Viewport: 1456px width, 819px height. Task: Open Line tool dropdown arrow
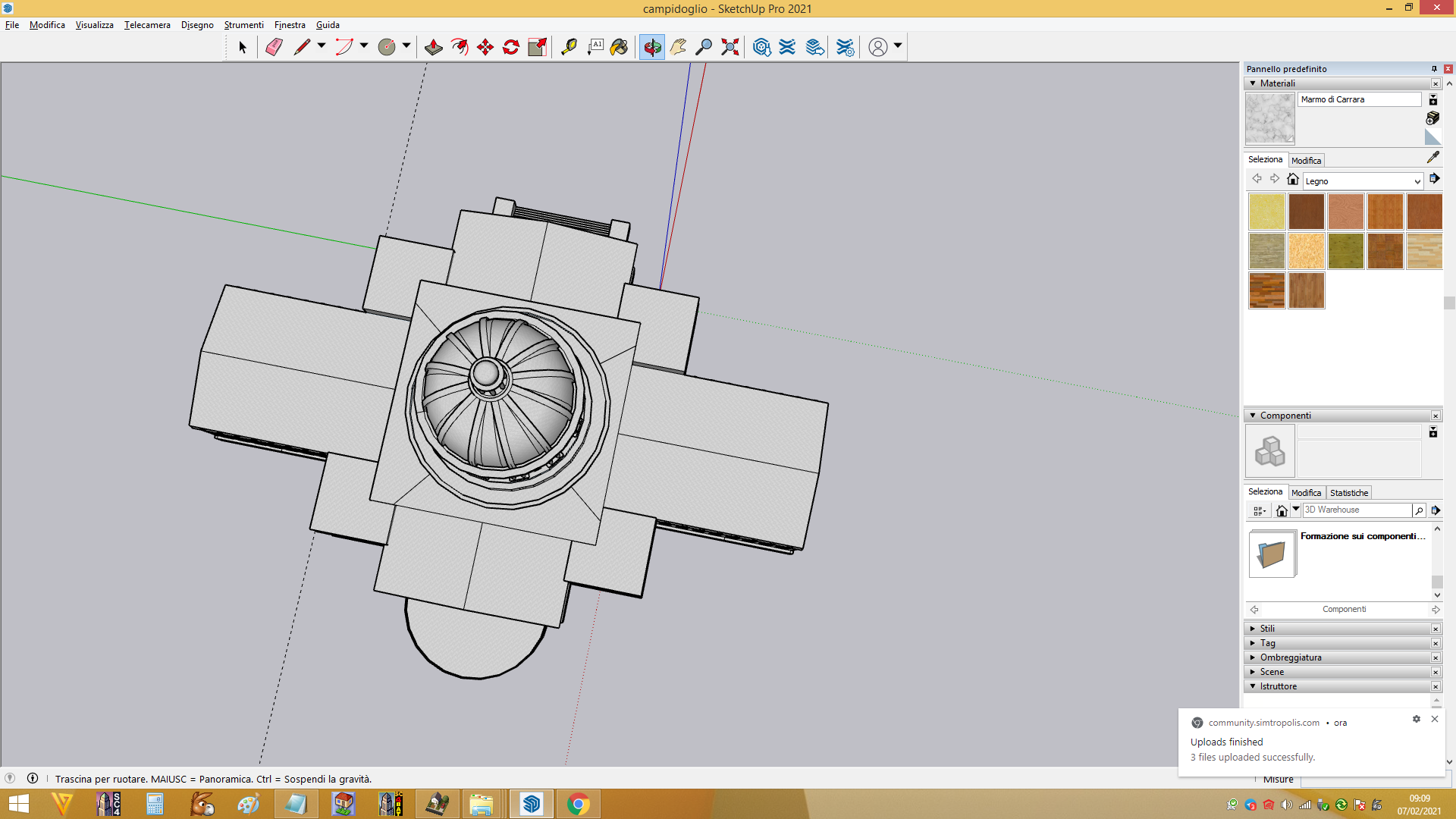(322, 46)
